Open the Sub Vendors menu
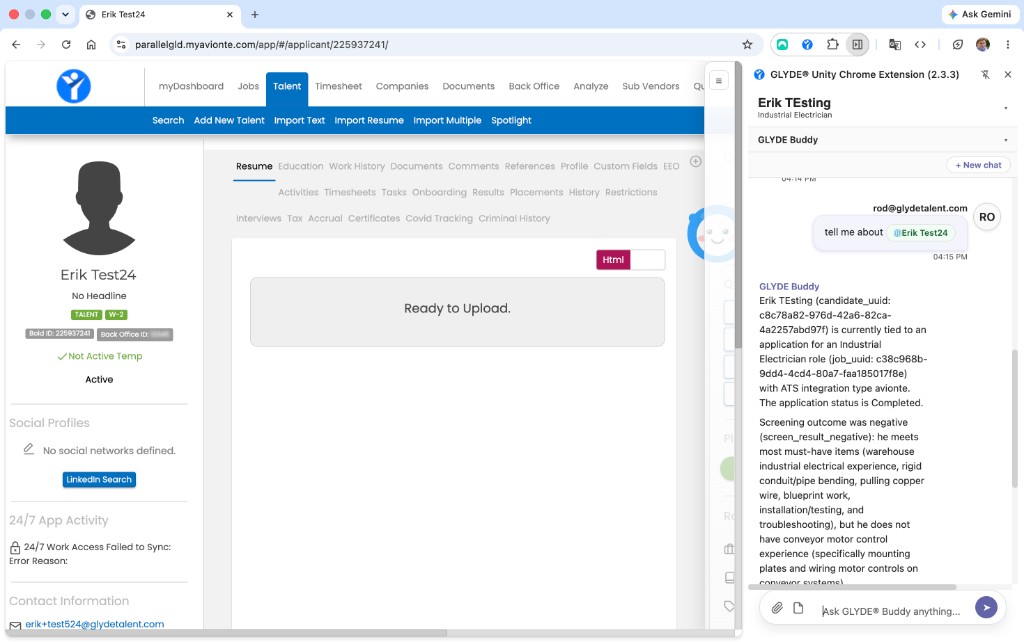 point(650,86)
